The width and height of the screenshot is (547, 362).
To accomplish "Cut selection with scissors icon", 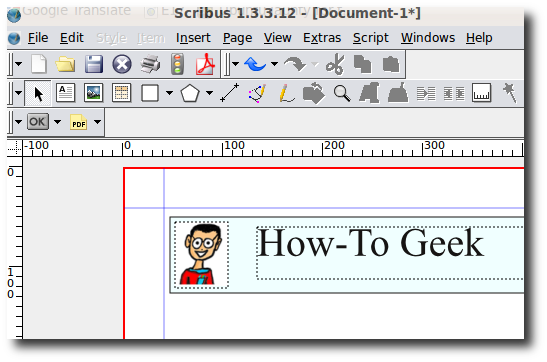I will (x=335, y=64).
